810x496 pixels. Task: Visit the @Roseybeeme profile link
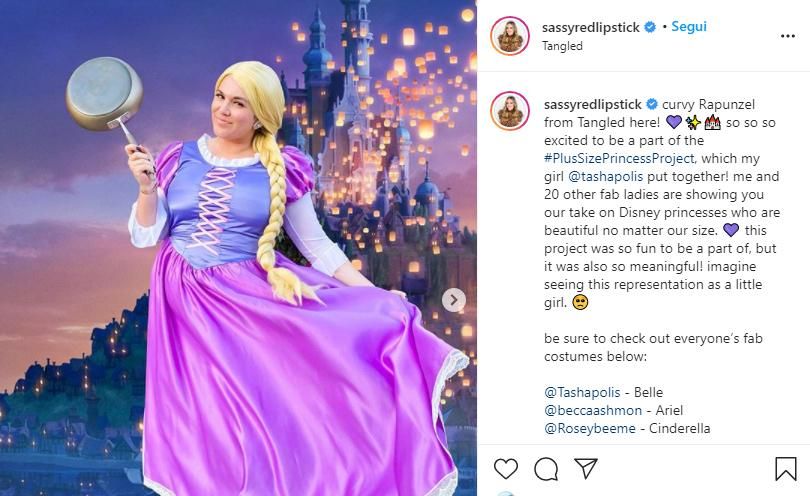[590, 428]
